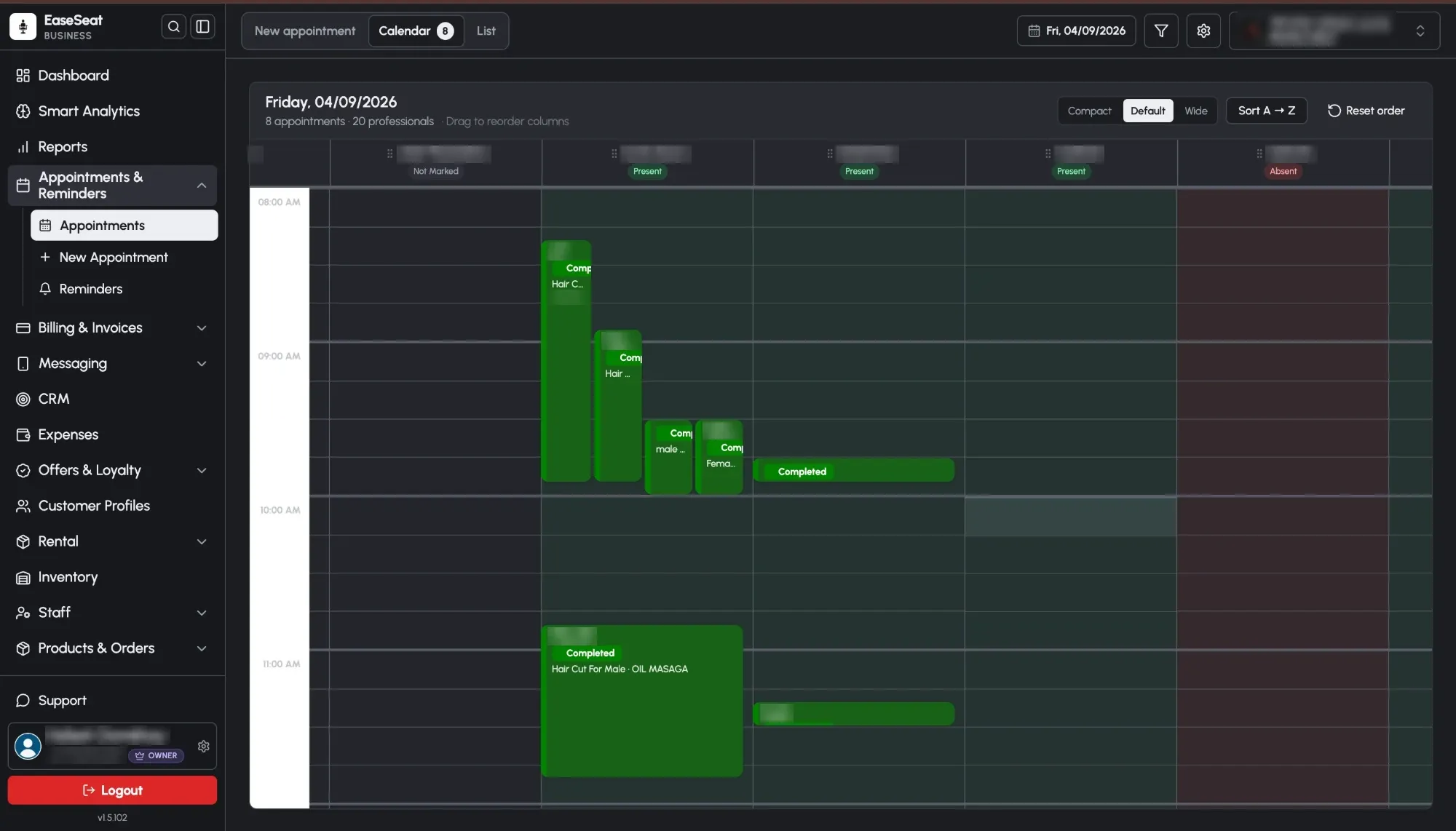Click the user avatar icon

point(28,747)
